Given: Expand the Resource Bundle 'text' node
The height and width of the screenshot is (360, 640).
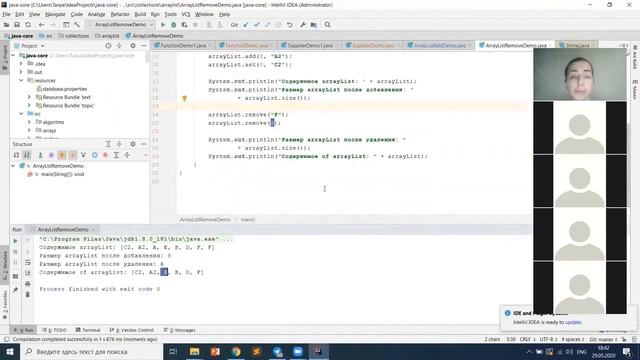Looking at the screenshot, I should tap(29, 97).
